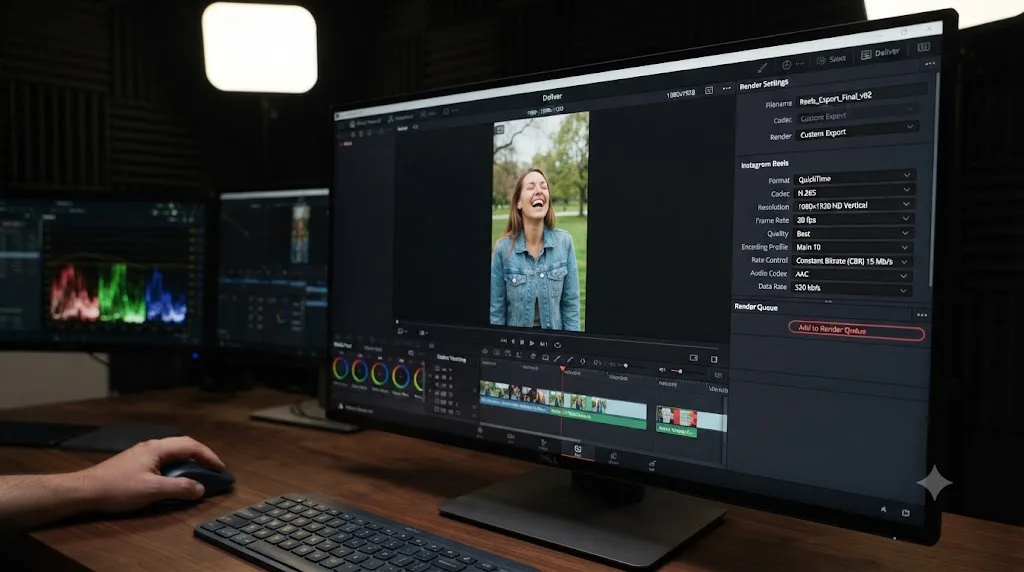Select the second video clip with red thumbnails
This screenshot has width=1024, height=572.
coord(677,417)
